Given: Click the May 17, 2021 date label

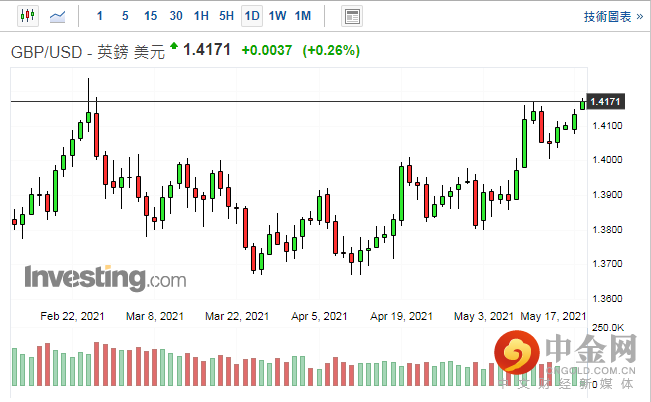Looking at the screenshot, I should [553, 316].
